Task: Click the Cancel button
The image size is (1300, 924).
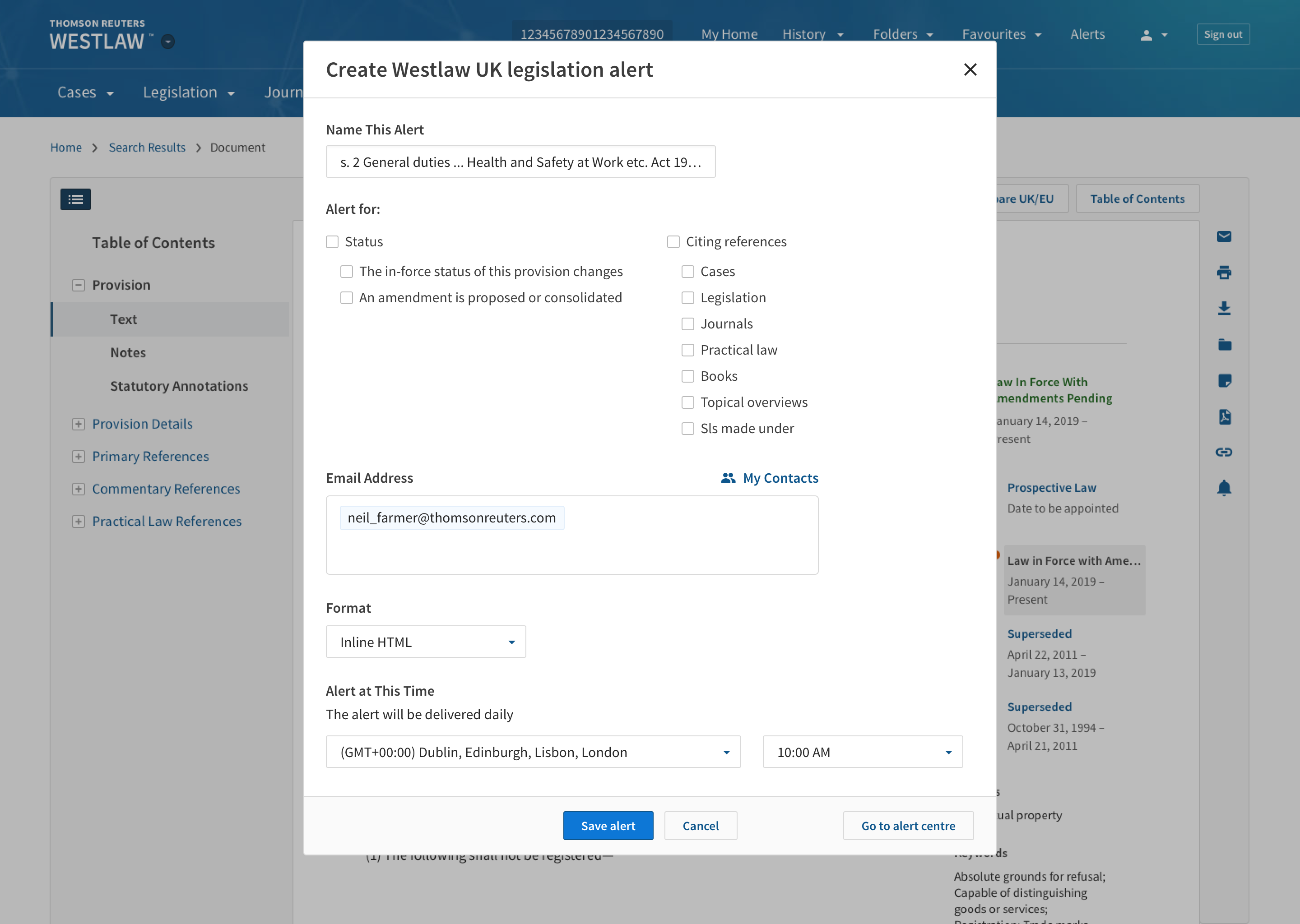Action: tap(701, 826)
